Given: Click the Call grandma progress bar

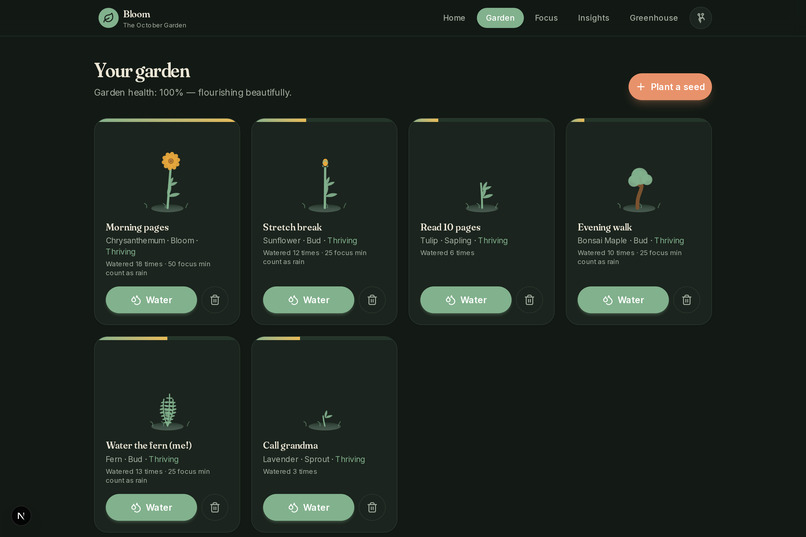Looking at the screenshot, I should coord(324,339).
